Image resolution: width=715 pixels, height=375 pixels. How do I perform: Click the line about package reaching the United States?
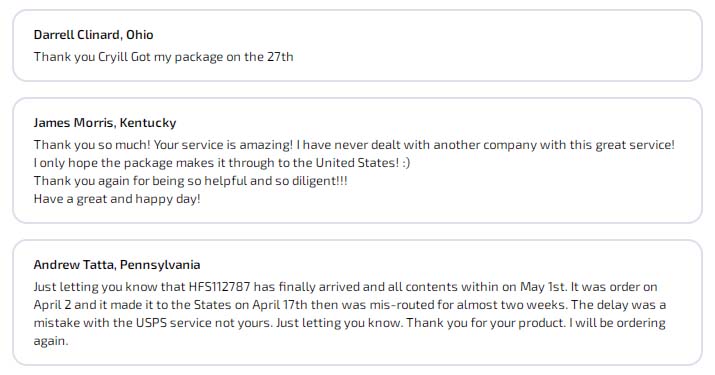(x=222, y=163)
